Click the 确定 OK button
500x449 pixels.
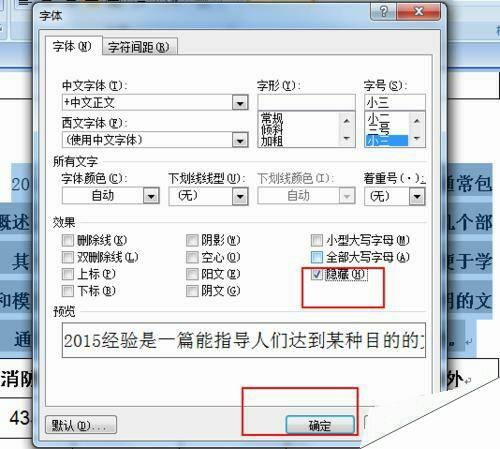point(320,425)
